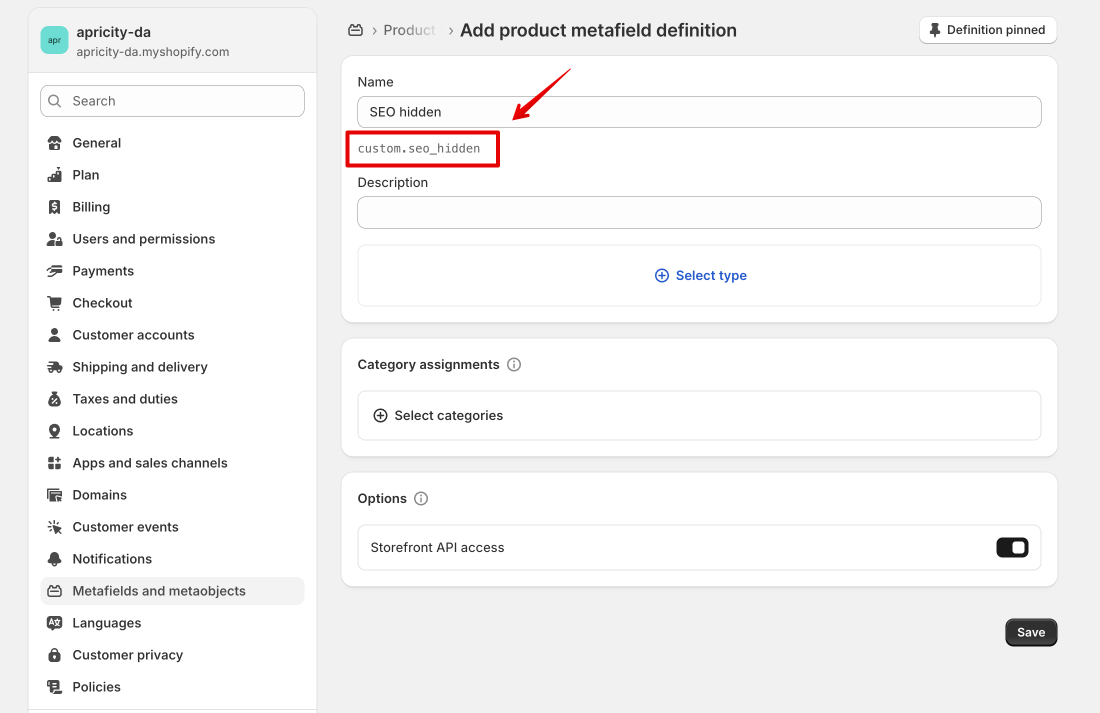This screenshot has height=713, width=1100.
Task: Toggle the Definition pinned button
Action: 987,30
